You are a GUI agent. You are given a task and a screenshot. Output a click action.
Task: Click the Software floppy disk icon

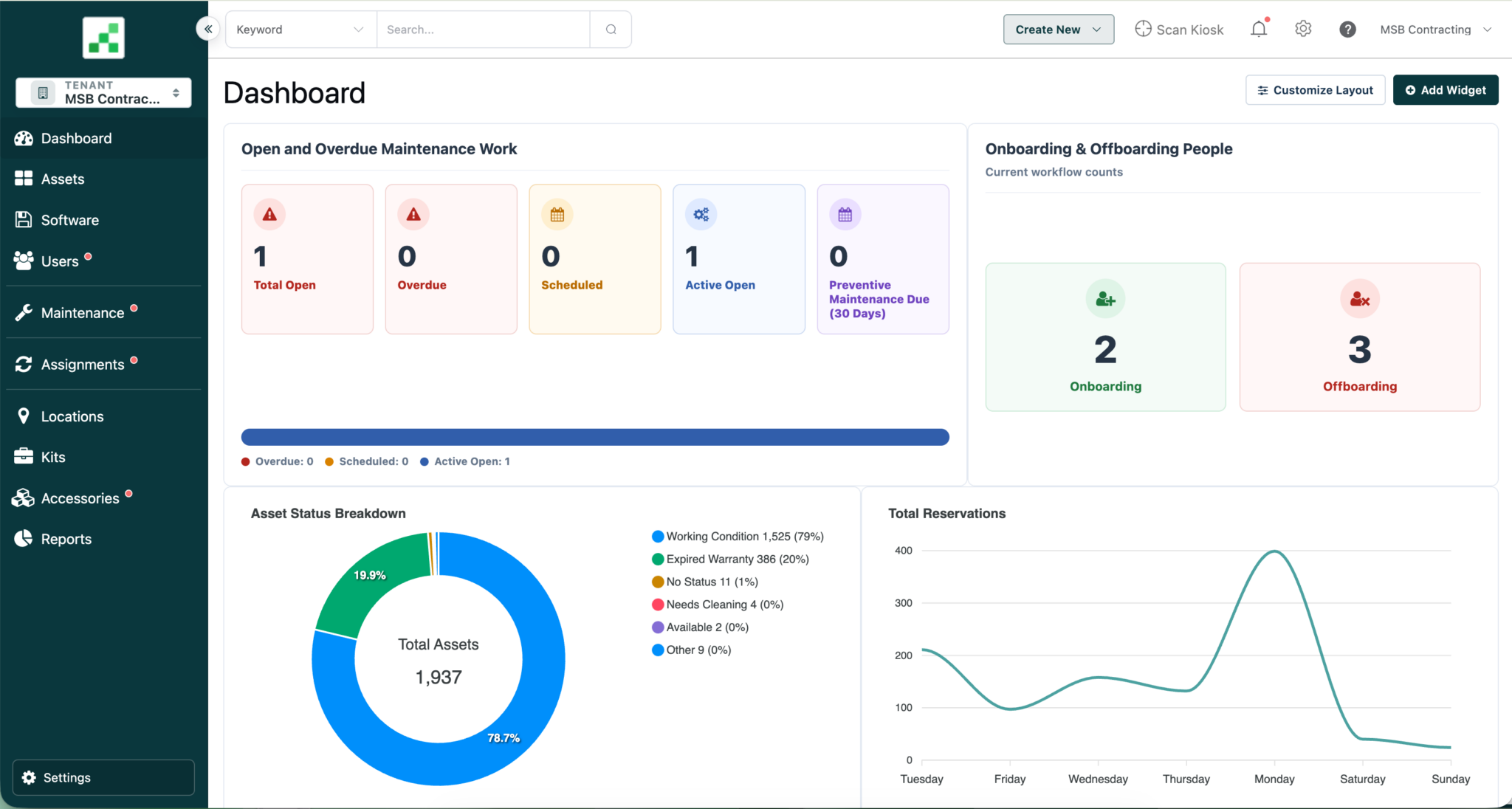24,220
